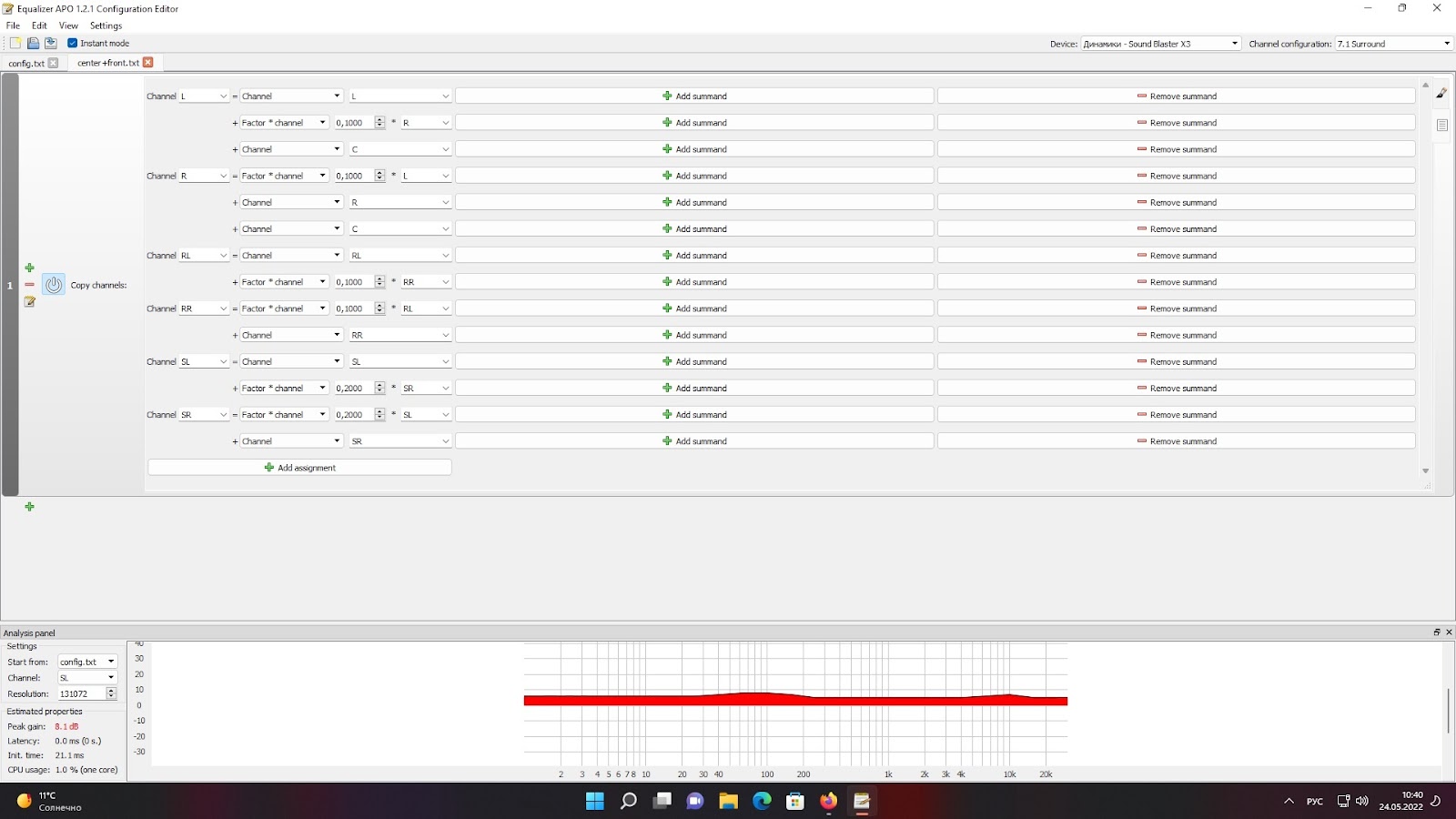The height and width of the screenshot is (819, 1456).
Task: Click the red minus to remove filter 1
Action: (x=29, y=285)
